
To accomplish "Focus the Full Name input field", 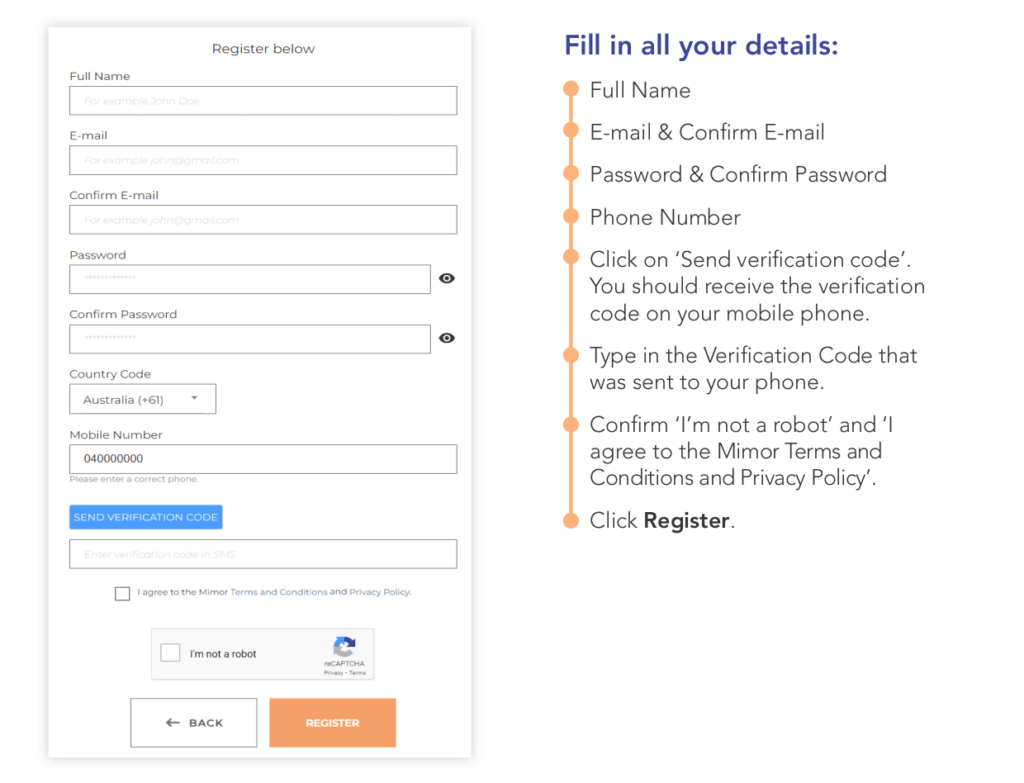I will point(263,101).
